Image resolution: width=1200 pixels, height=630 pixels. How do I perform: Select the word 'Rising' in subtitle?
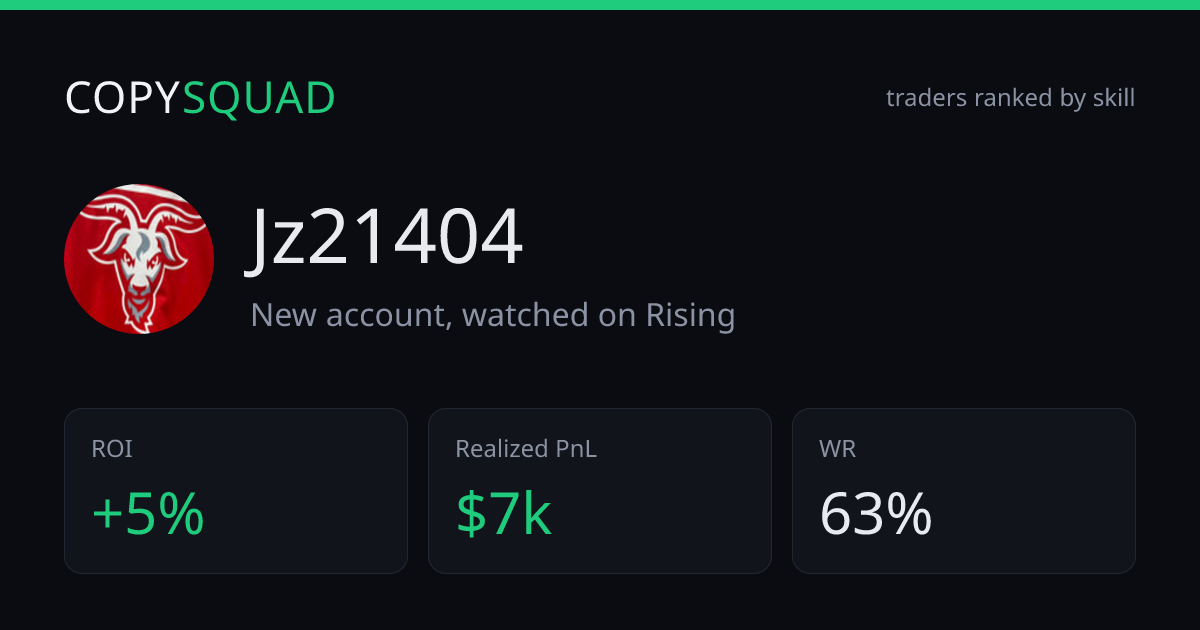tap(690, 315)
